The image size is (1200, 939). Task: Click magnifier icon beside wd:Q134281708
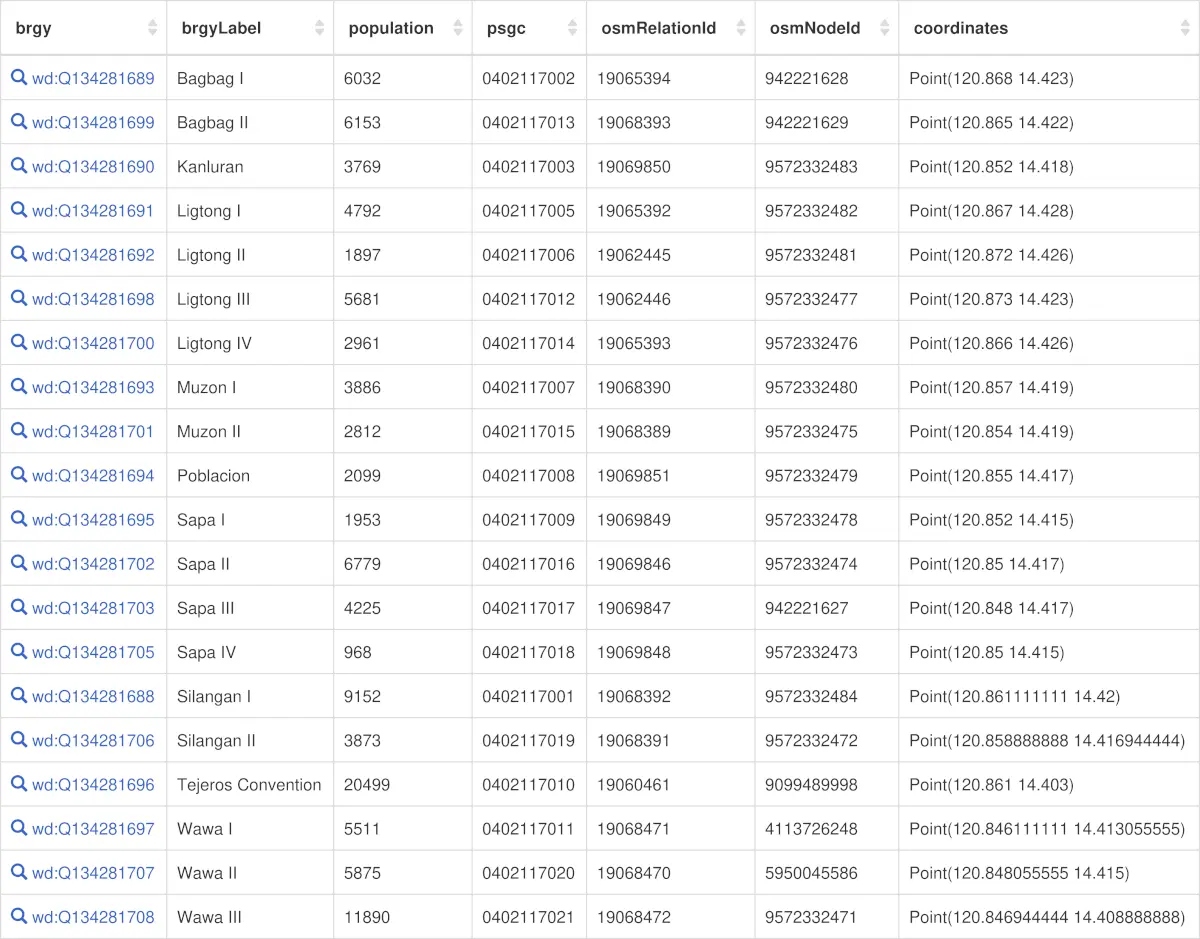pyautogui.click(x=19, y=915)
